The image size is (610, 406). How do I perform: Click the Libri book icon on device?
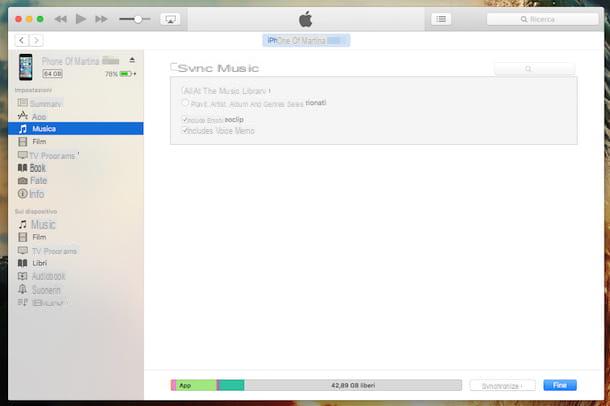click(x=23, y=263)
